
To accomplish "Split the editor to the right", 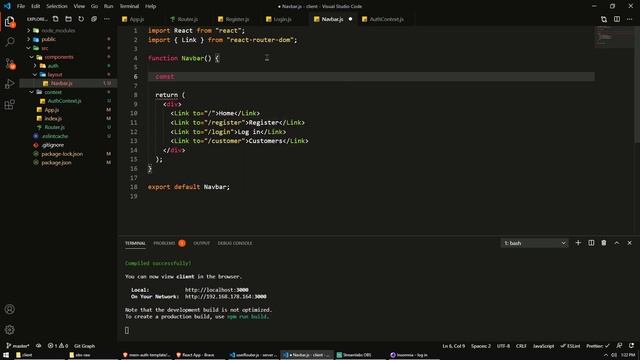I will pos(617,19).
